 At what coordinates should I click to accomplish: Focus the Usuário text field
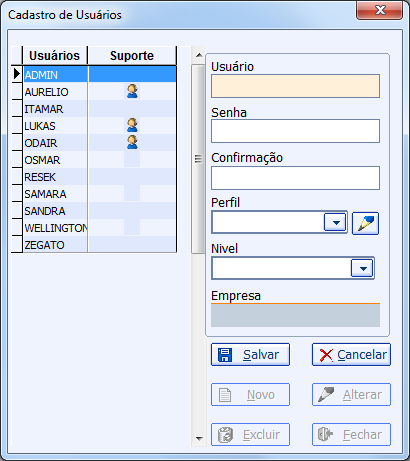click(x=295, y=86)
